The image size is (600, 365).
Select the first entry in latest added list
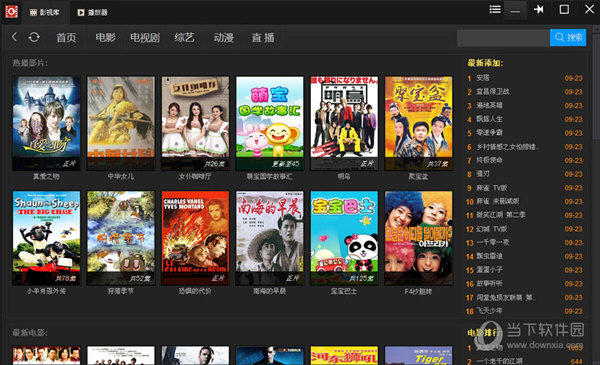(x=525, y=78)
